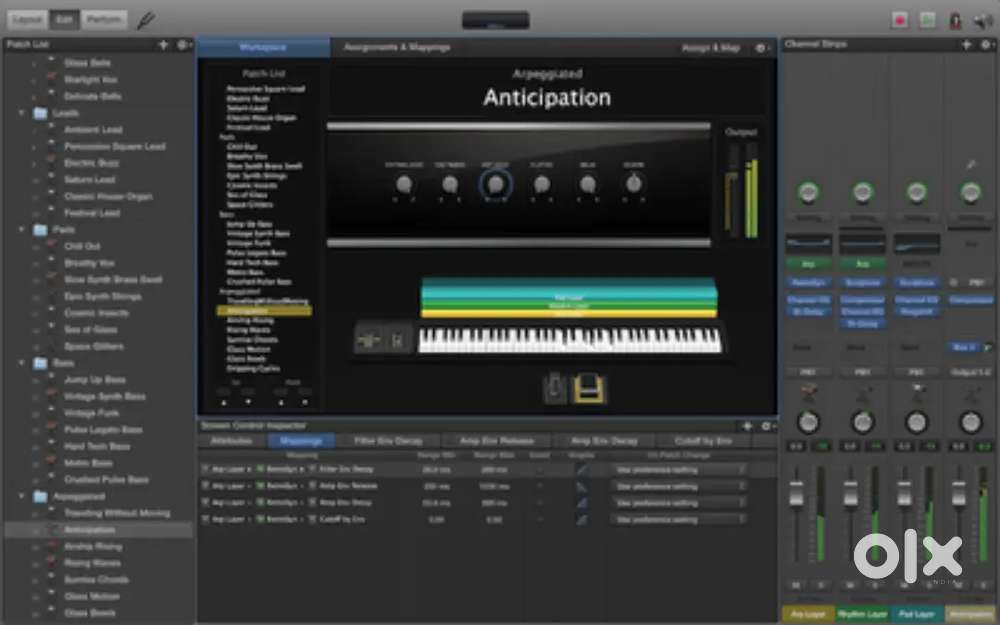Toggle the invert checkbox for the Amp Env Release mapping

point(540,486)
